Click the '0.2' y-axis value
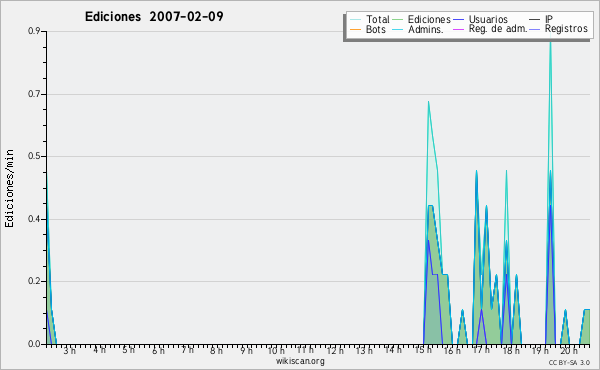This screenshot has height=370, width=600. pyautogui.click(x=34, y=281)
